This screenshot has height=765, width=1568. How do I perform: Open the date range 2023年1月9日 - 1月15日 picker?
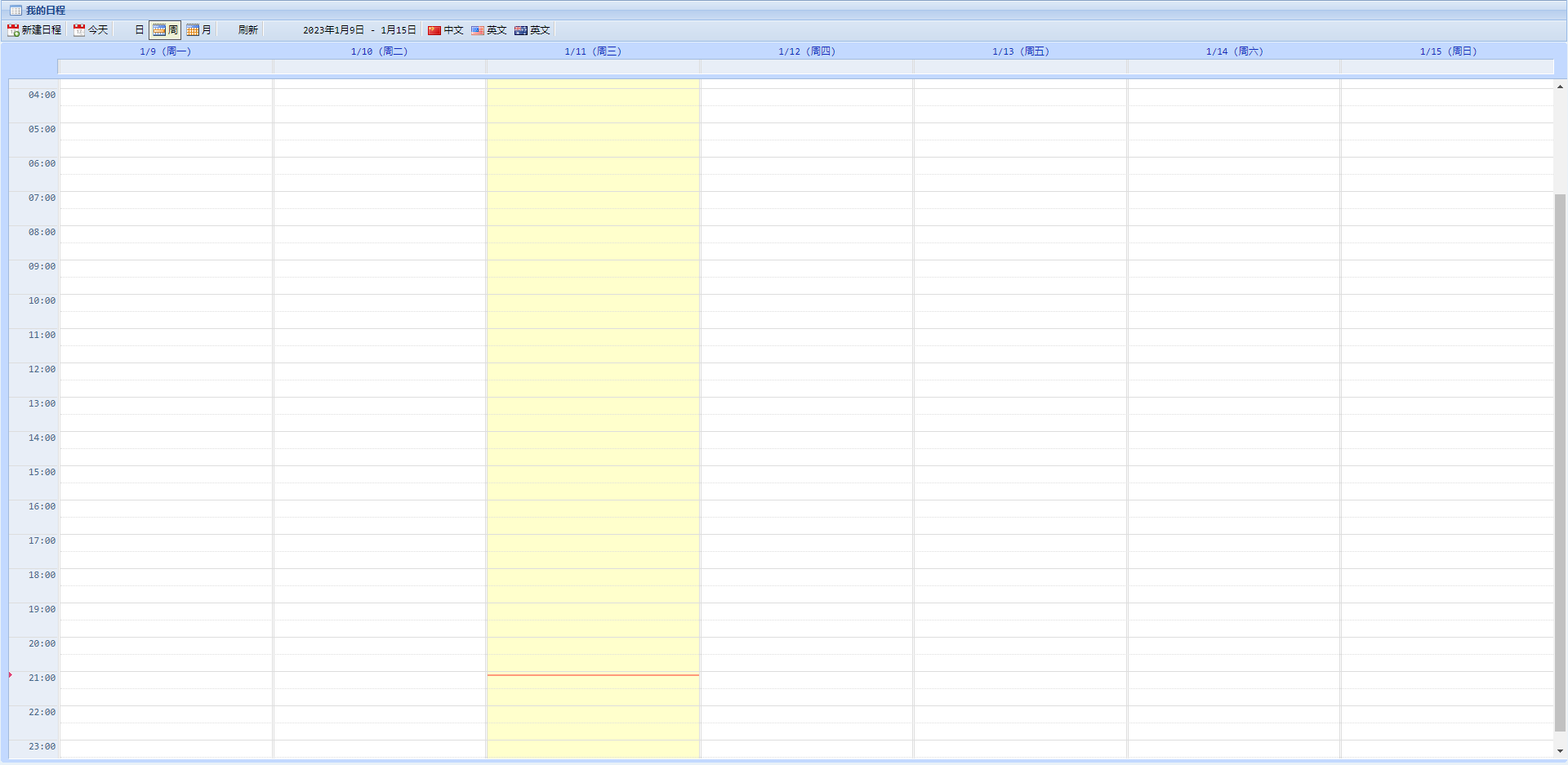359,30
